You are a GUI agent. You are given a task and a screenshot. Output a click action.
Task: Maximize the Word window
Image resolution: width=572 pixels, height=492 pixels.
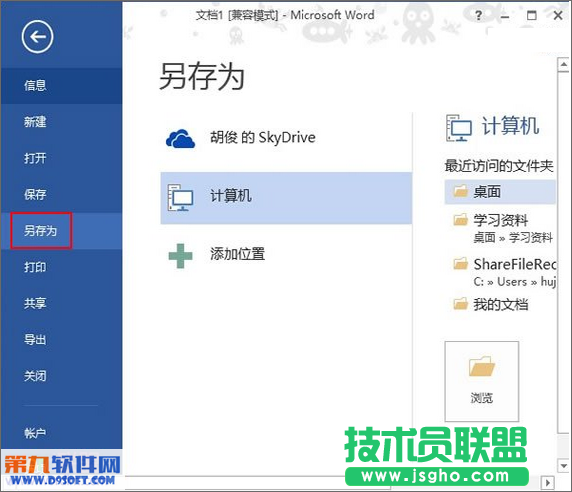[x=532, y=15]
